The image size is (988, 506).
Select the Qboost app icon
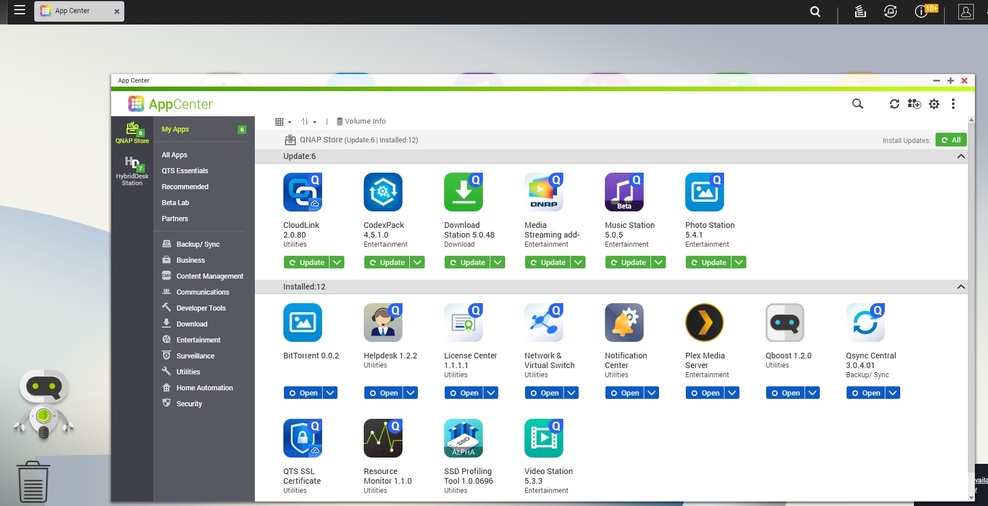point(785,323)
